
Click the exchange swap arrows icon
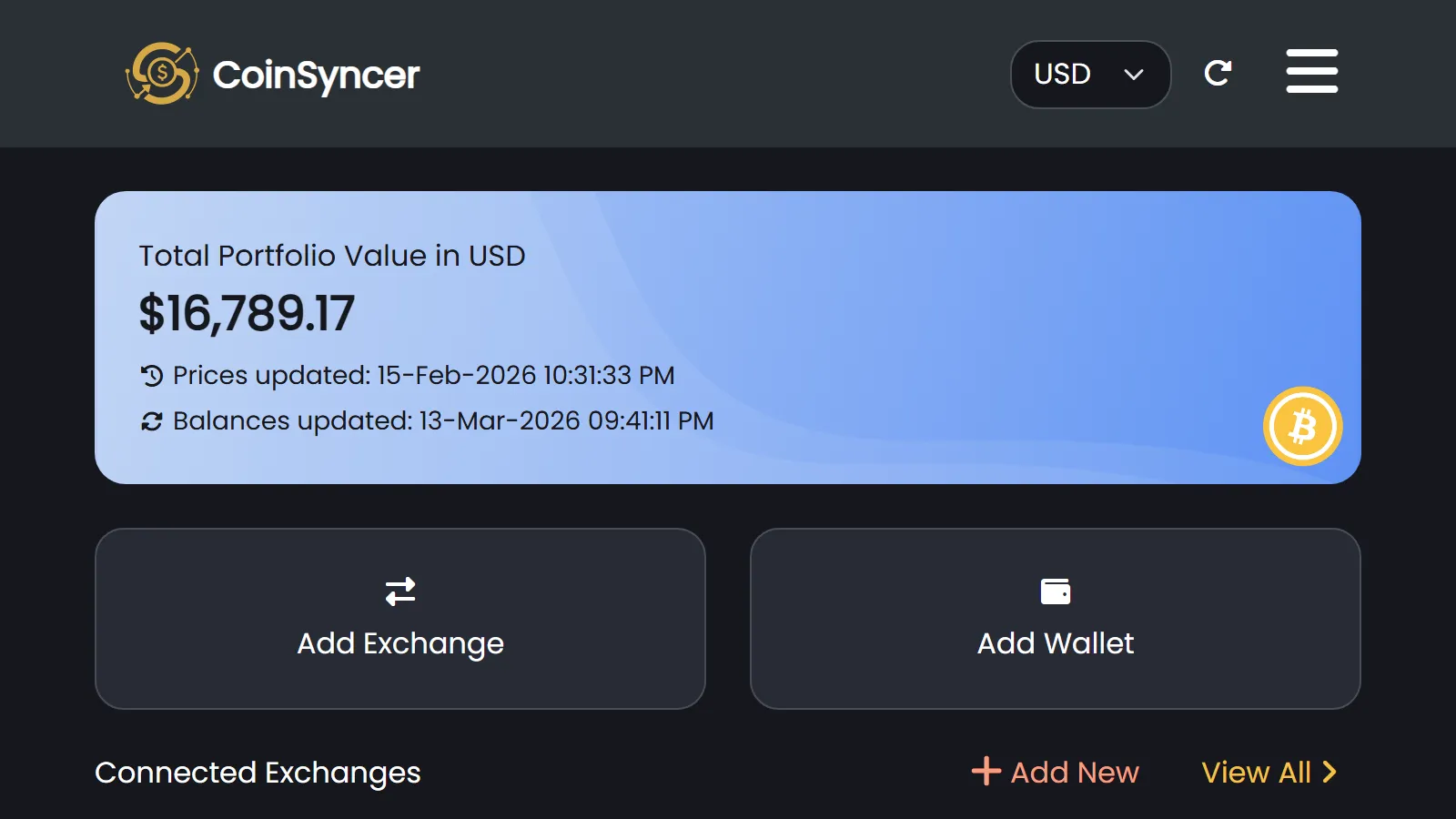click(400, 591)
